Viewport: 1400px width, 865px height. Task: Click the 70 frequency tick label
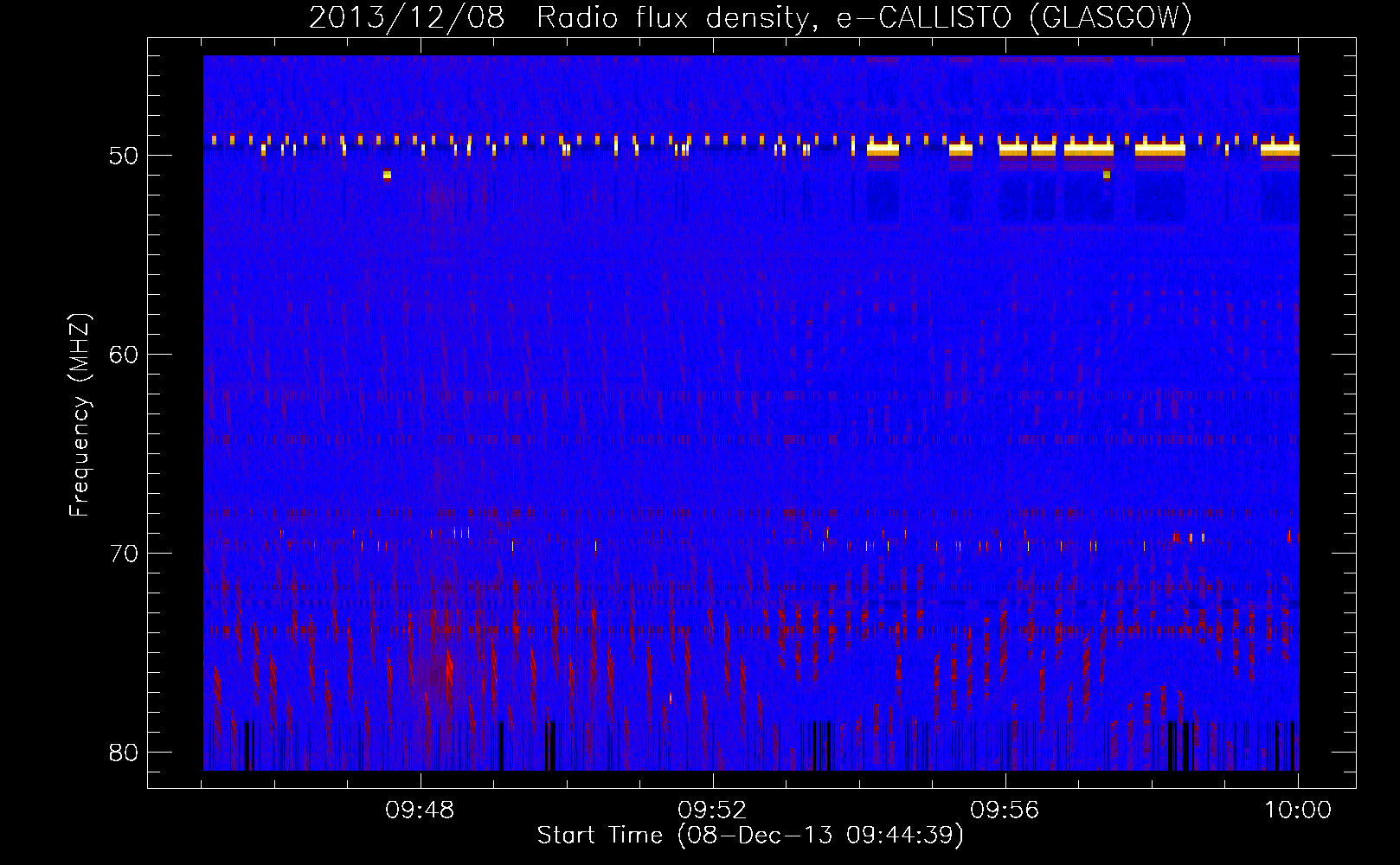tap(125, 553)
